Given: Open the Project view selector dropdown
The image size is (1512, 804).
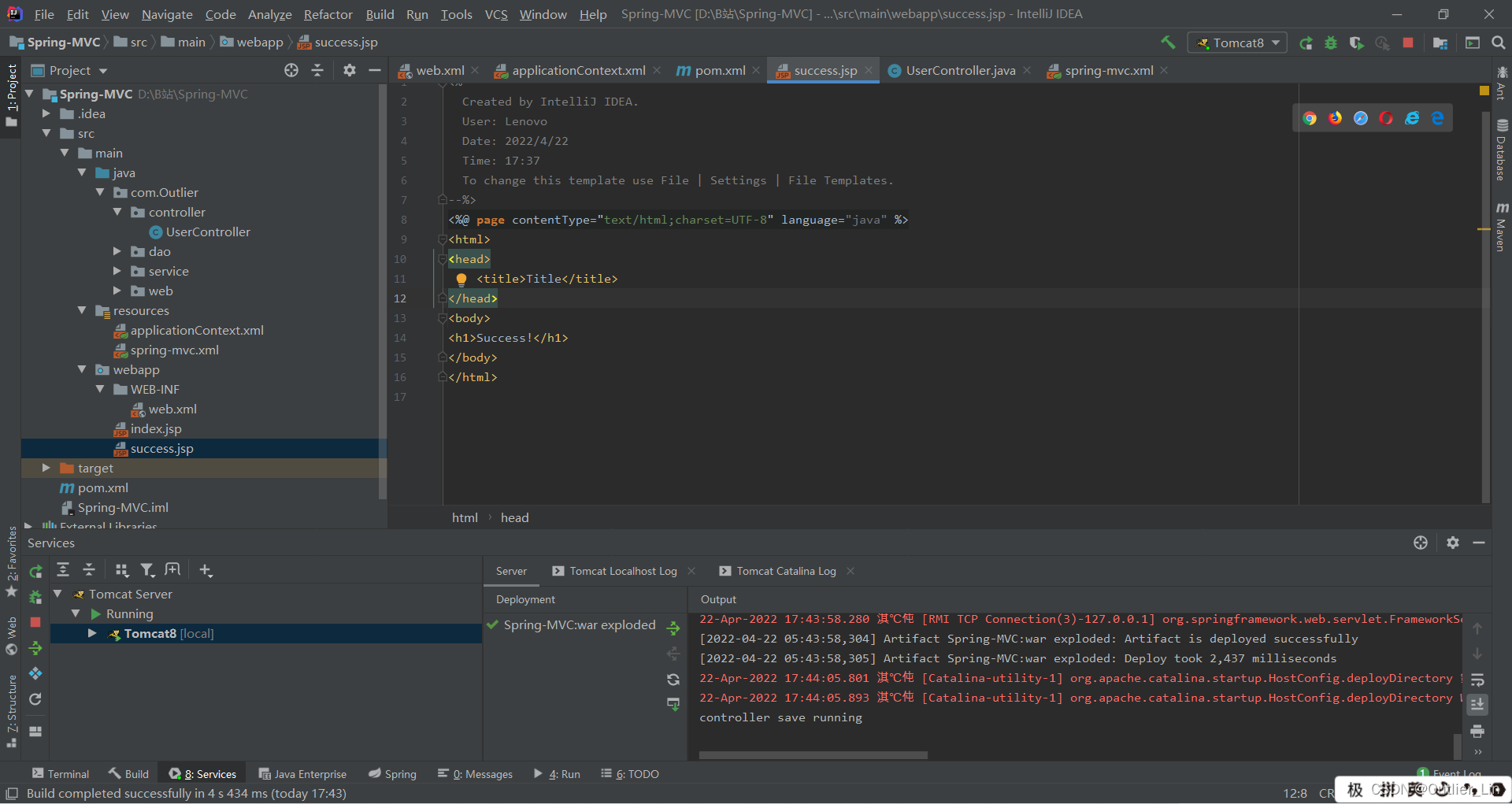Looking at the screenshot, I should [69, 70].
